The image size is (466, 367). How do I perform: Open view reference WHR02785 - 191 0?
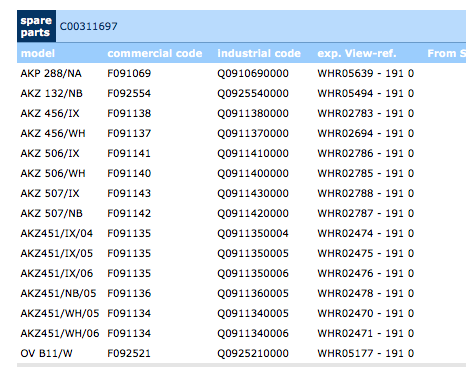pos(366,173)
